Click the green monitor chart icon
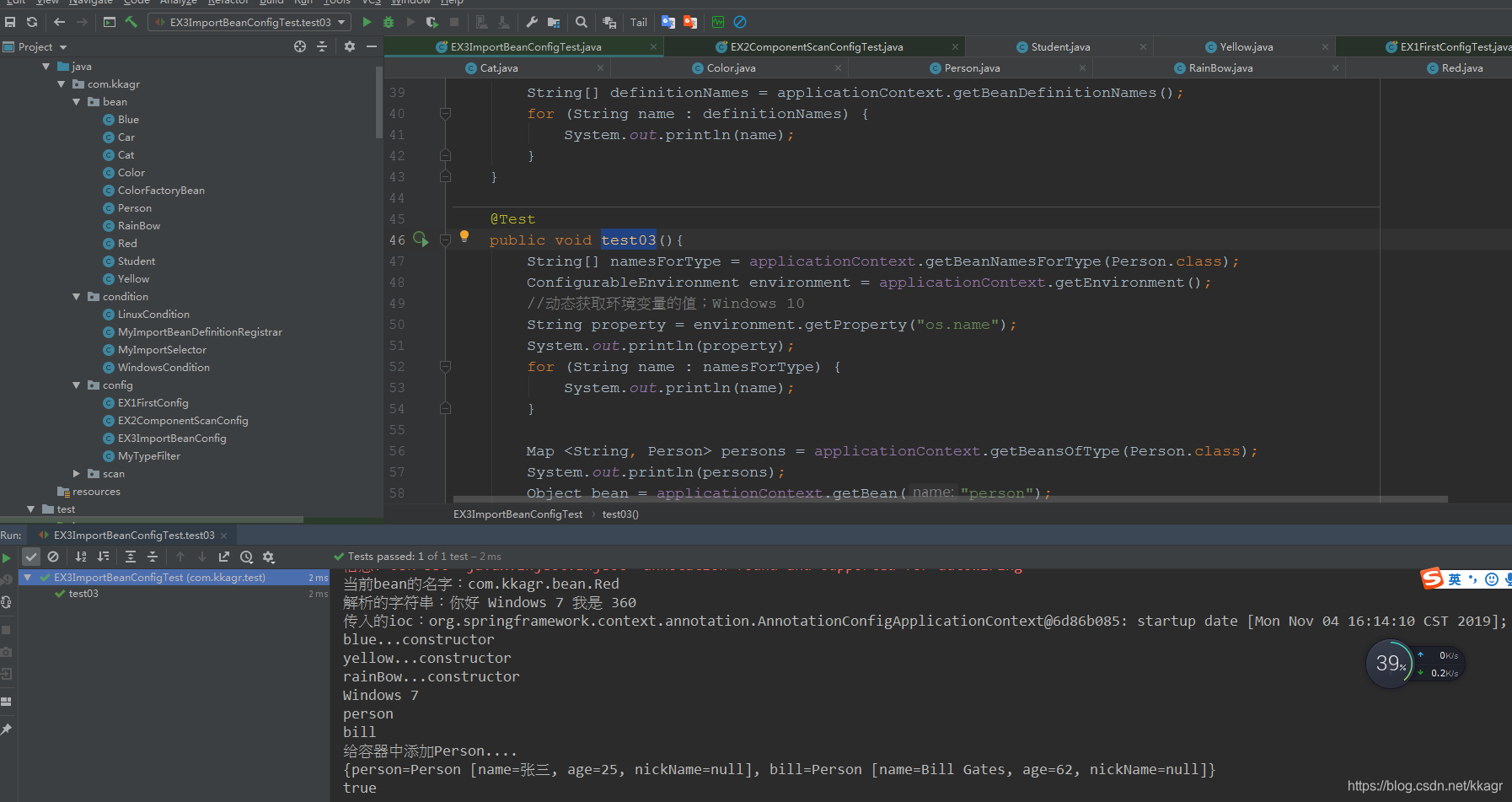The image size is (1512, 802). (x=718, y=22)
